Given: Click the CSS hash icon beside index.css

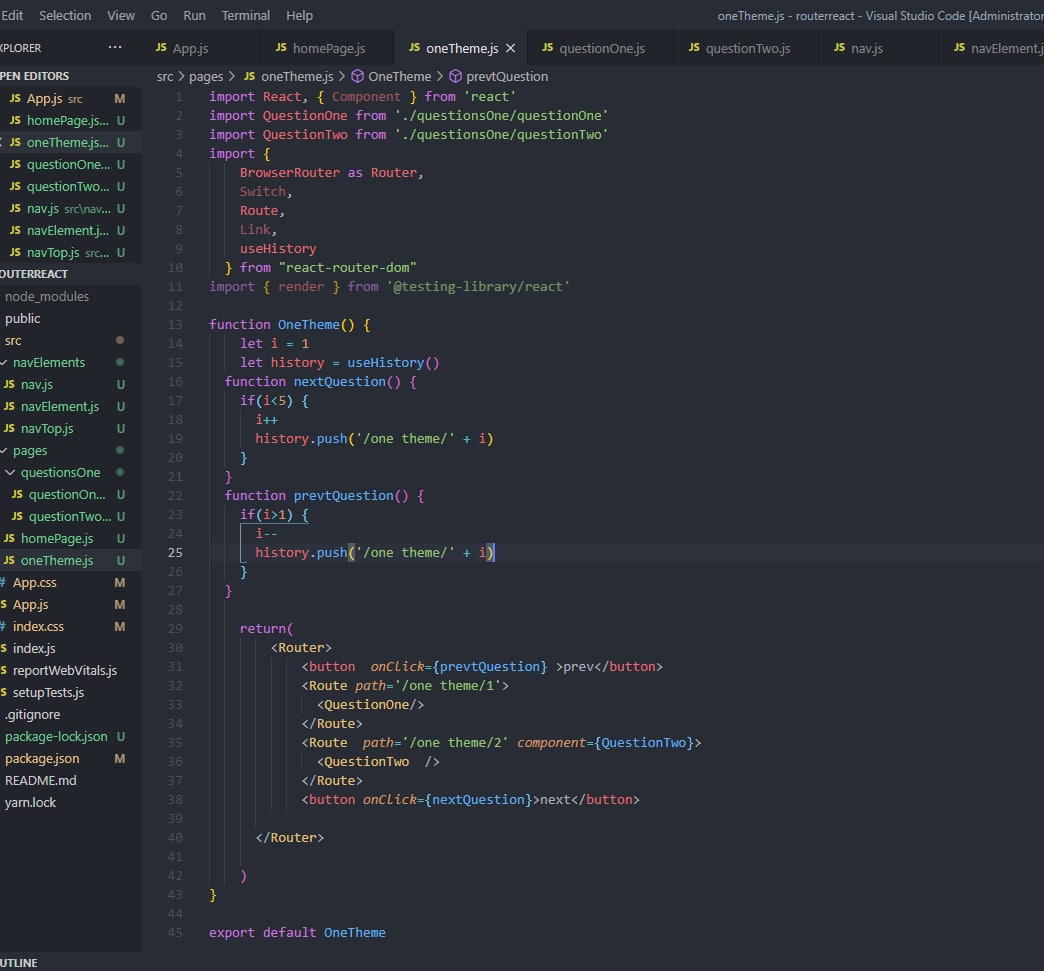Looking at the screenshot, I should 3,626.
